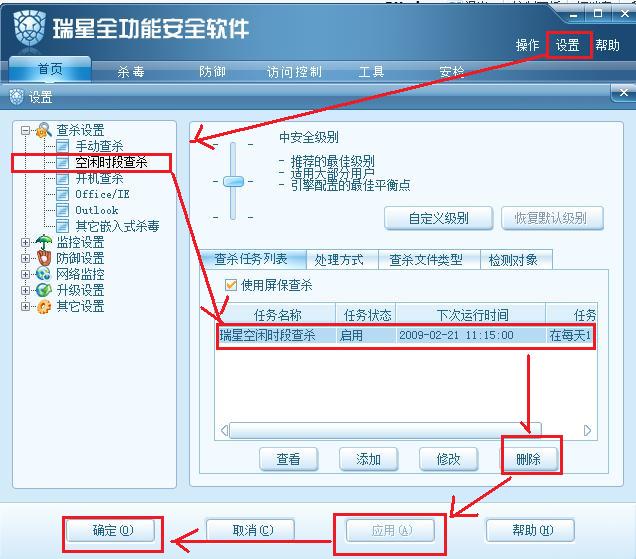Expand the 其它设置 tree node
The image size is (636, 559).
26,306
